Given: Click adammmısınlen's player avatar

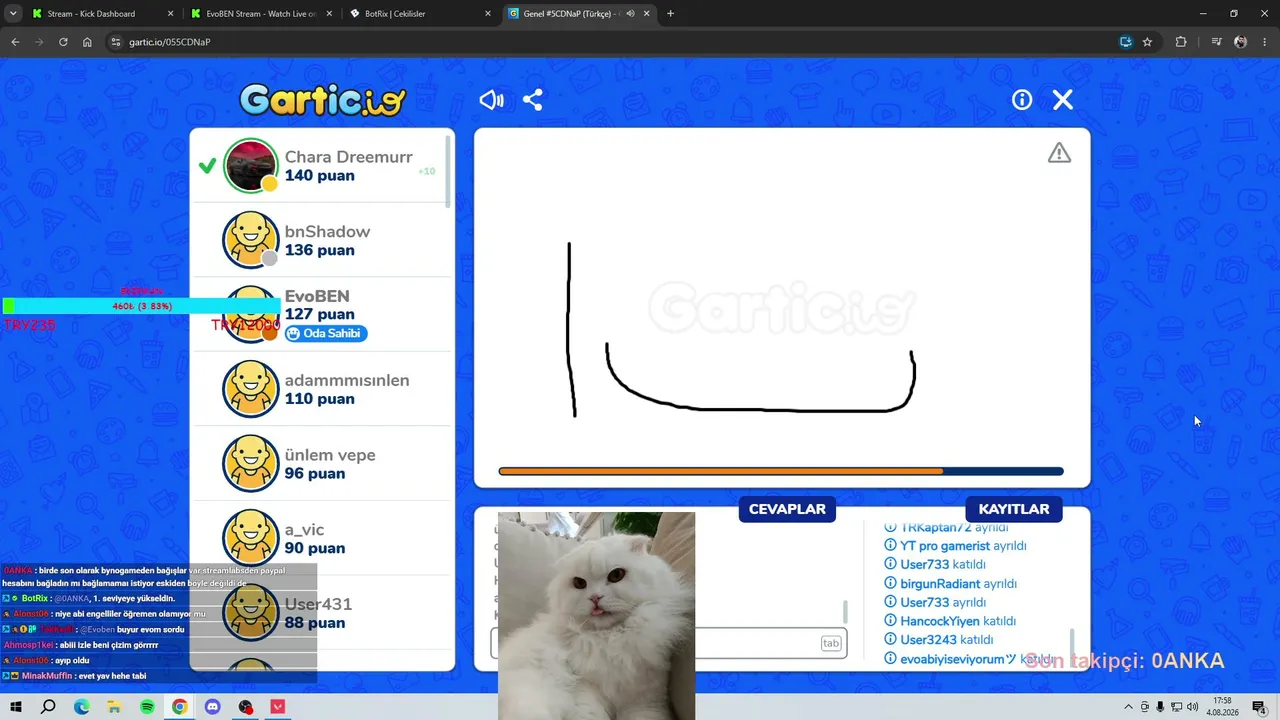Looking at the screenshot, I should tap(250, 389).
